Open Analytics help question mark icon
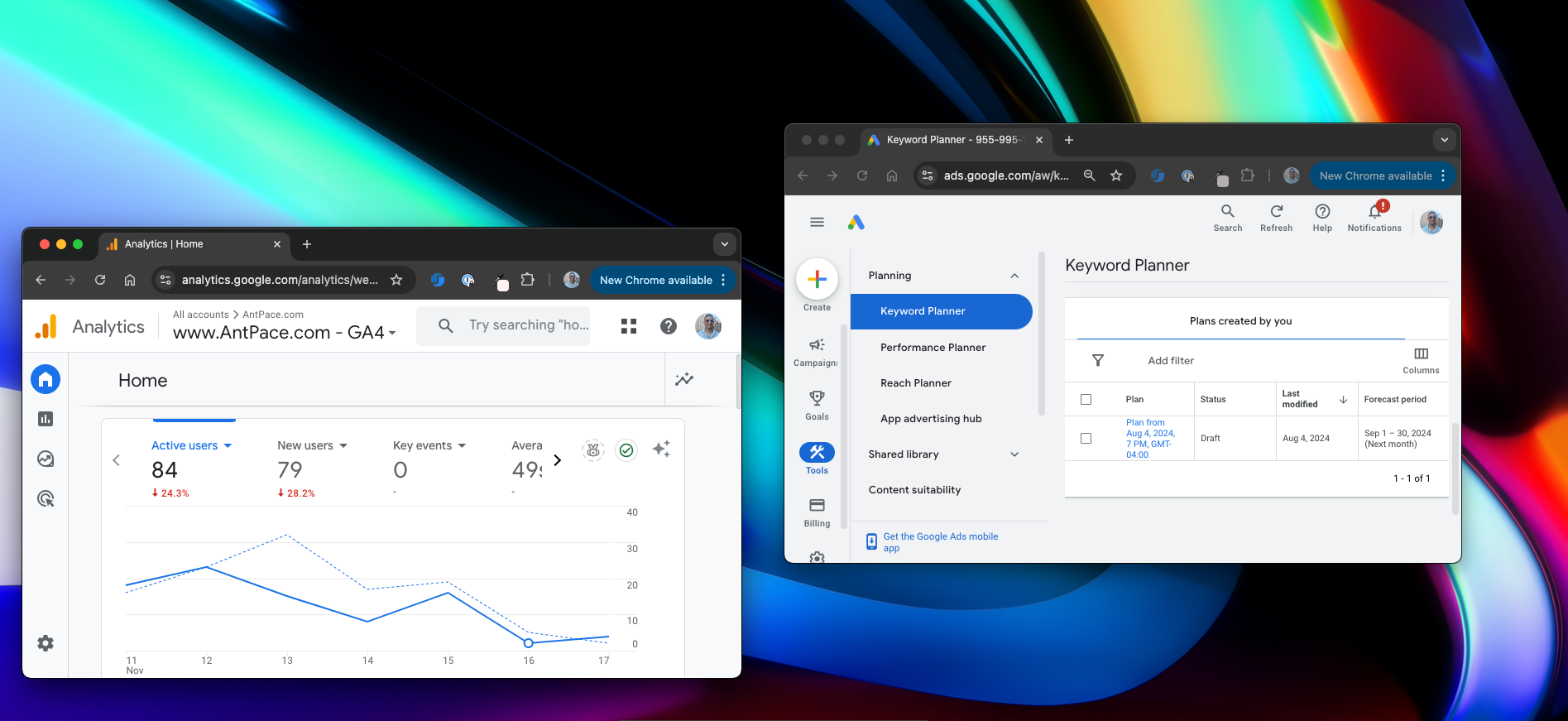 (x=669, y=326)
